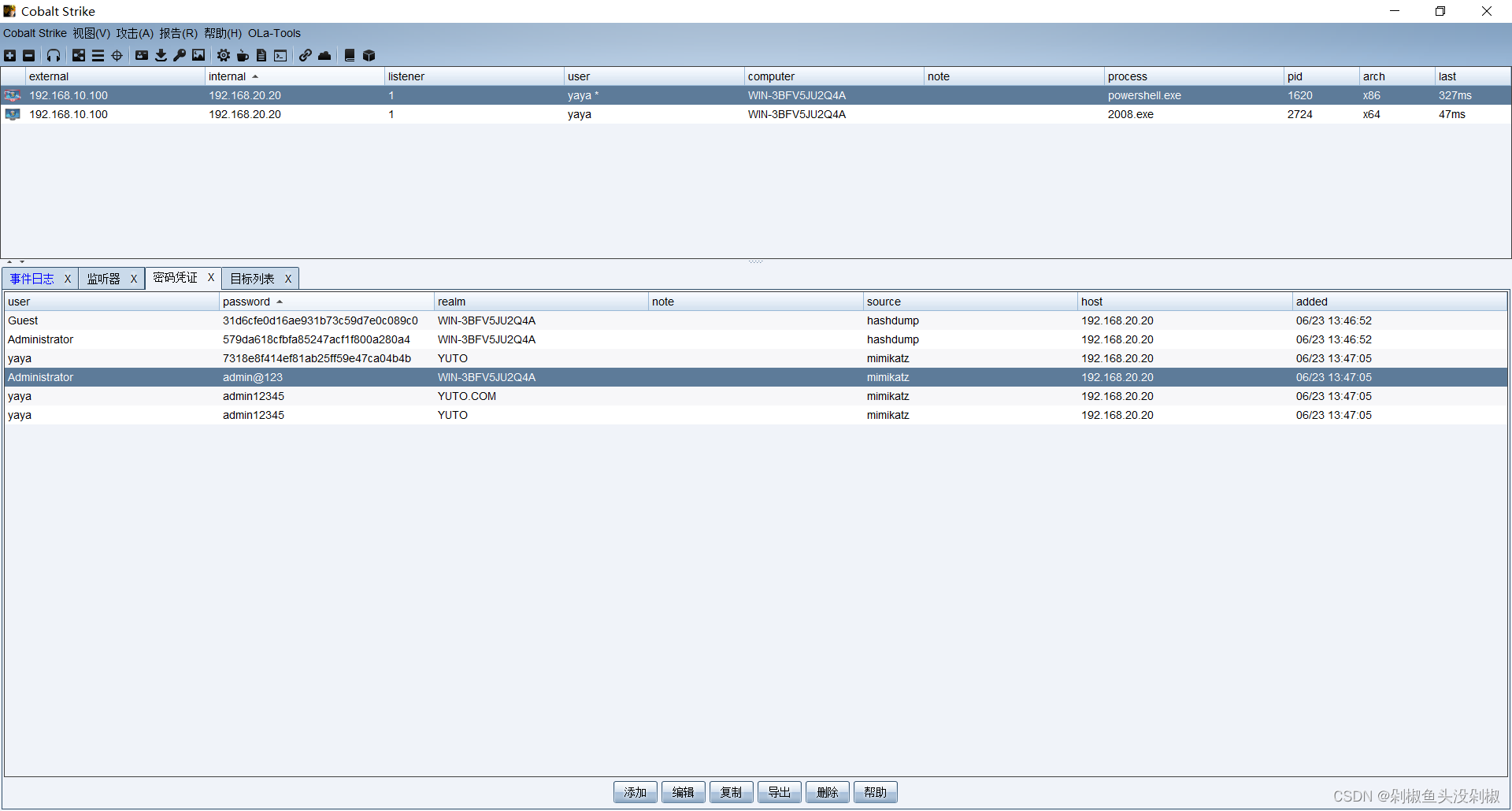Open the Cobalt Strike menu
Viewport: 1512px width, 811px height.
[35, 33]
